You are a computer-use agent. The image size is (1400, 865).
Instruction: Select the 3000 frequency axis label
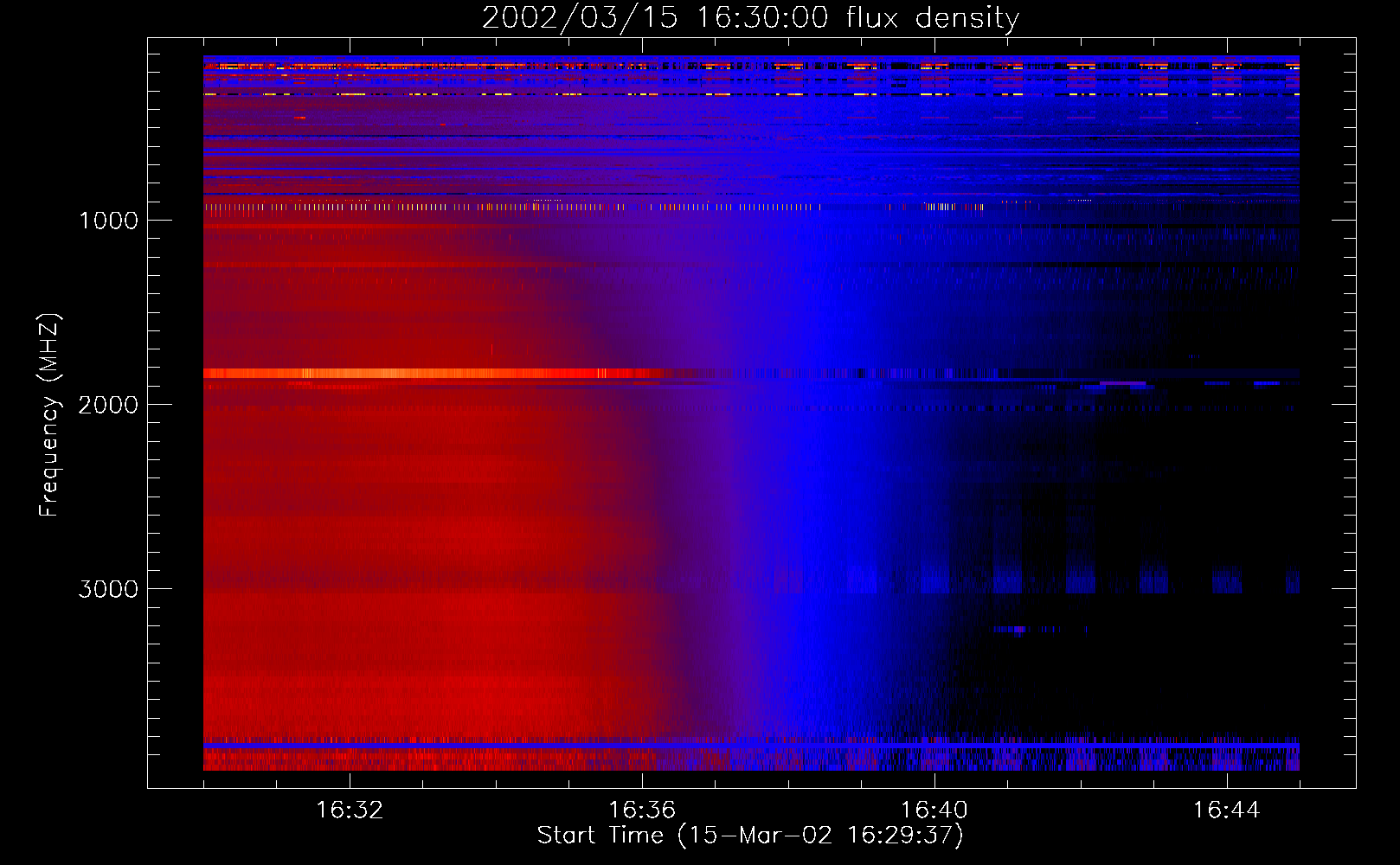click(x=108, y=589)
